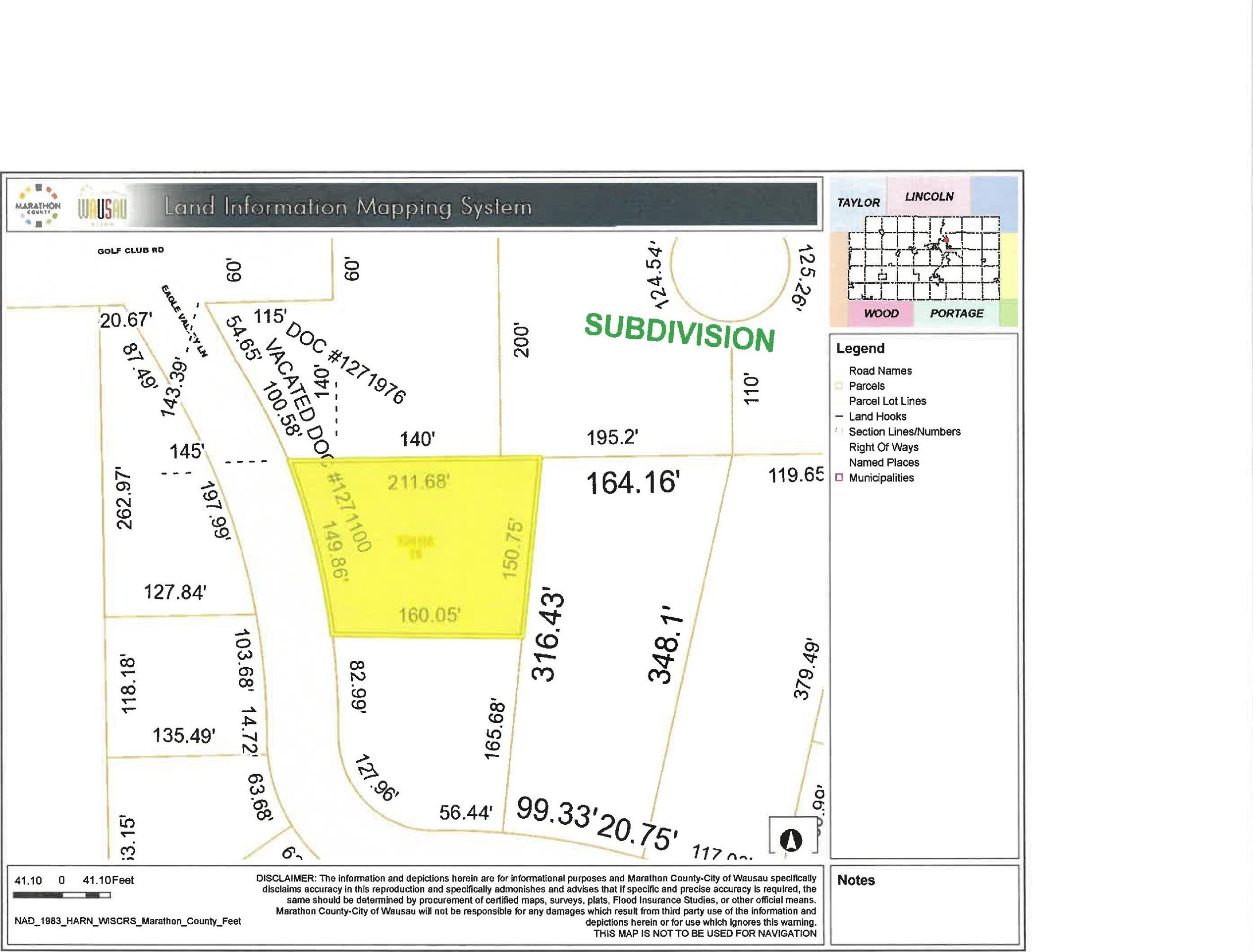Viewport: 1253px width, 952px height.
Task: Click WOOD county label on locator map
Action: pyautogui.click(x=881, y=314)
